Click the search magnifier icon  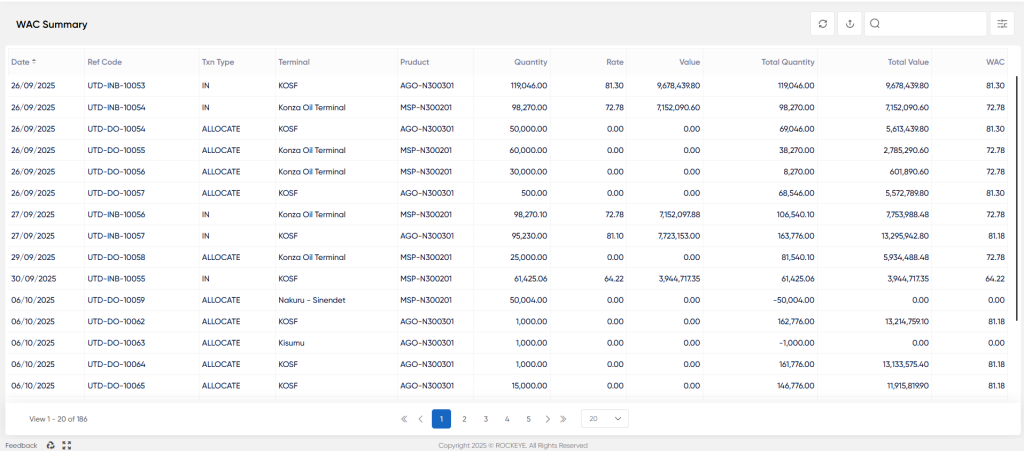point(875,24)
